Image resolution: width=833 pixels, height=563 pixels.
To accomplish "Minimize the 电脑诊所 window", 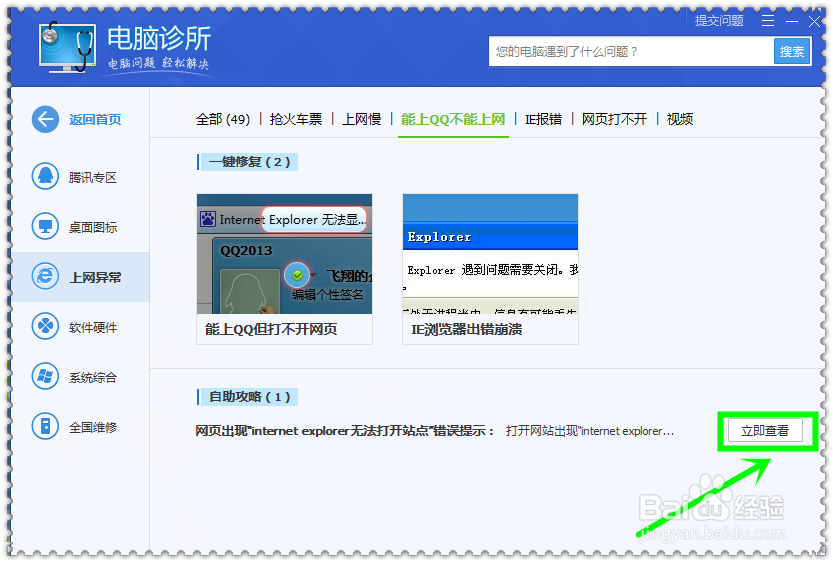I will coord(792,21).
